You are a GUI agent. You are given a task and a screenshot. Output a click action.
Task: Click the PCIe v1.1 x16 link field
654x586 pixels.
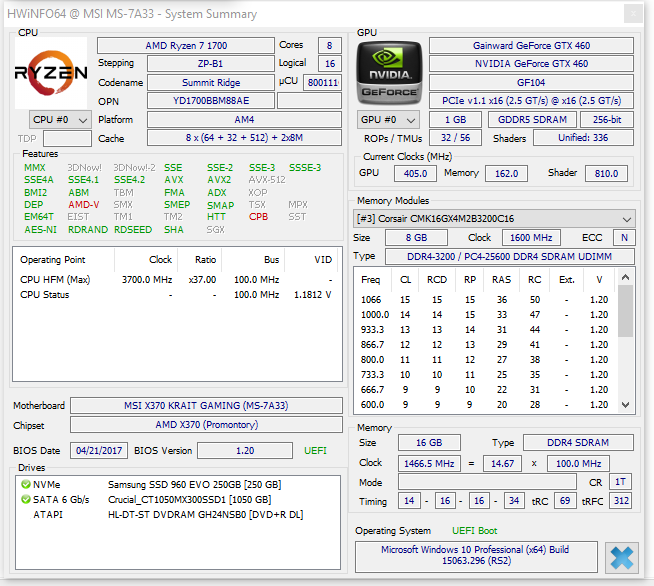pos(531,101)
